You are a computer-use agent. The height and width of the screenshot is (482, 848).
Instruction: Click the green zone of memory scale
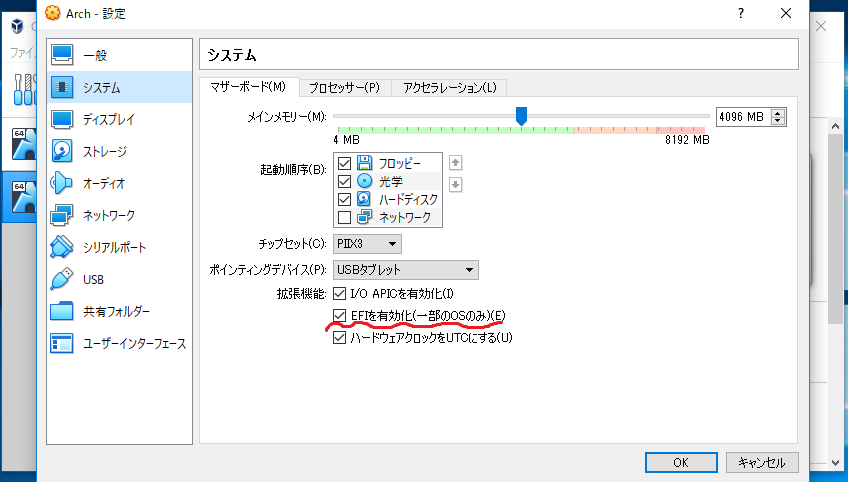pyautogui.click(x=455, y=130)
